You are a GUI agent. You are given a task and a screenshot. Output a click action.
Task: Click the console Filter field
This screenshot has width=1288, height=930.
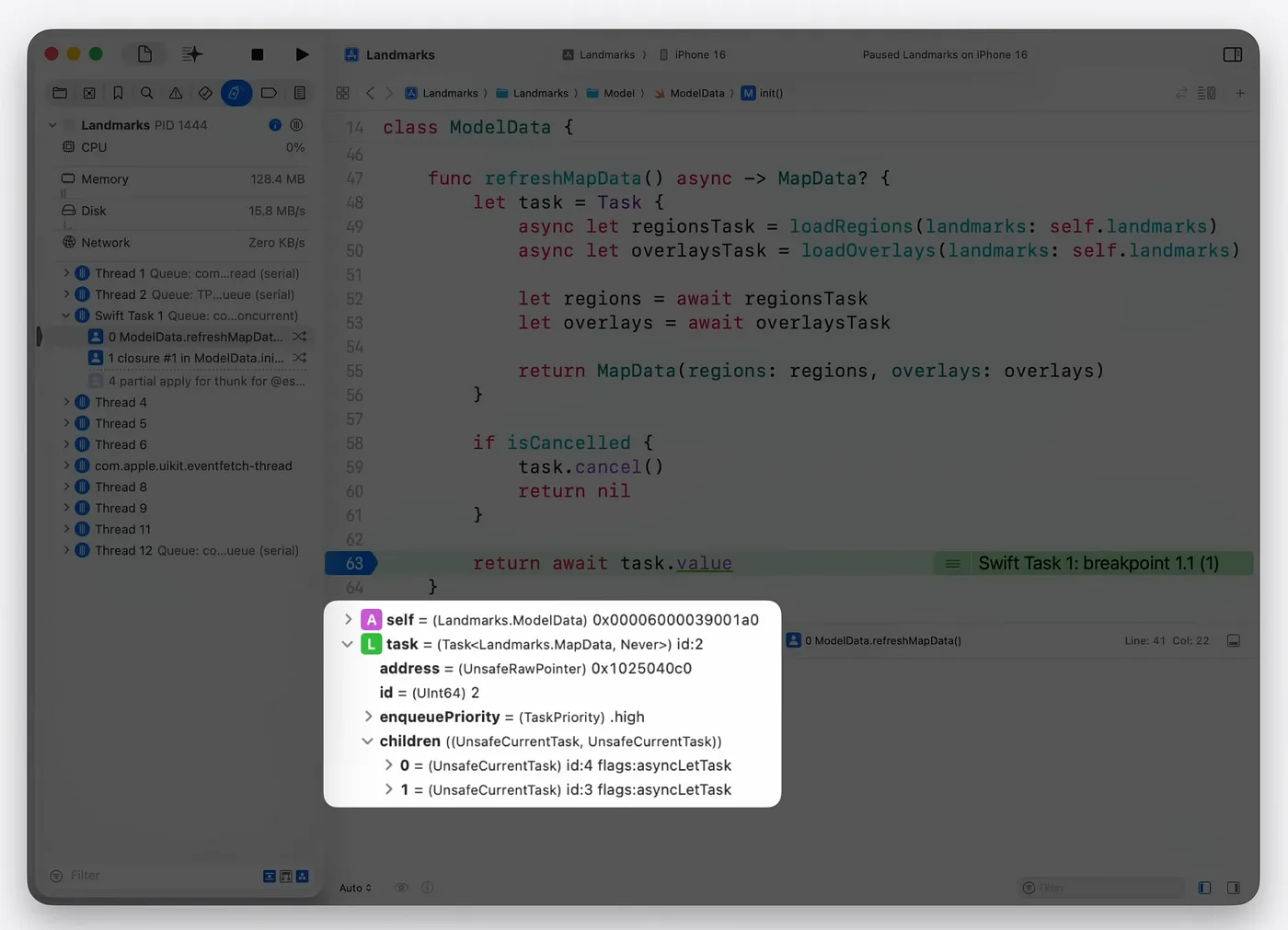pyautogui.click(x=1101, y=888)
